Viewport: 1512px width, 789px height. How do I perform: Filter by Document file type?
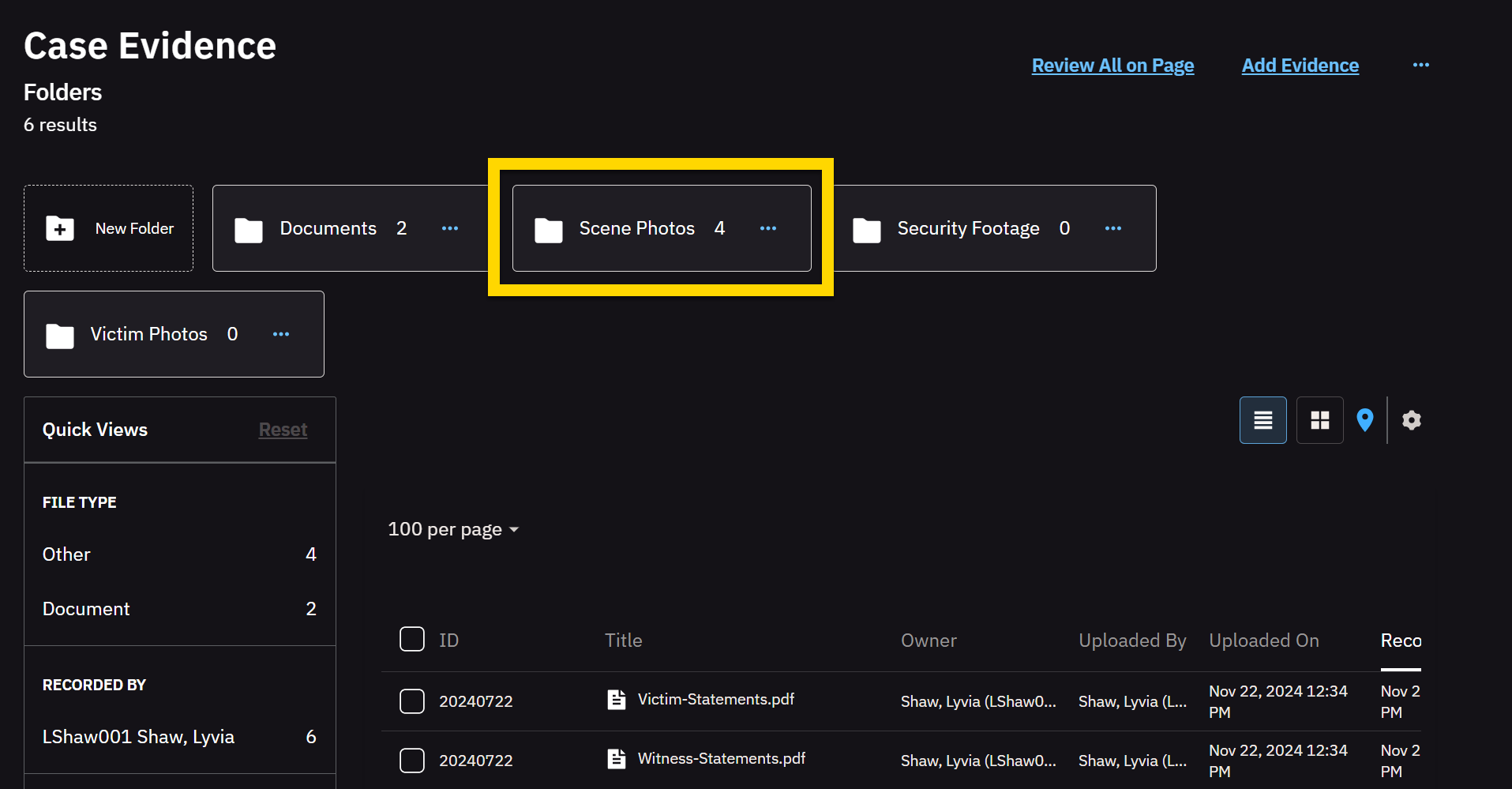(x=86, y=609)
